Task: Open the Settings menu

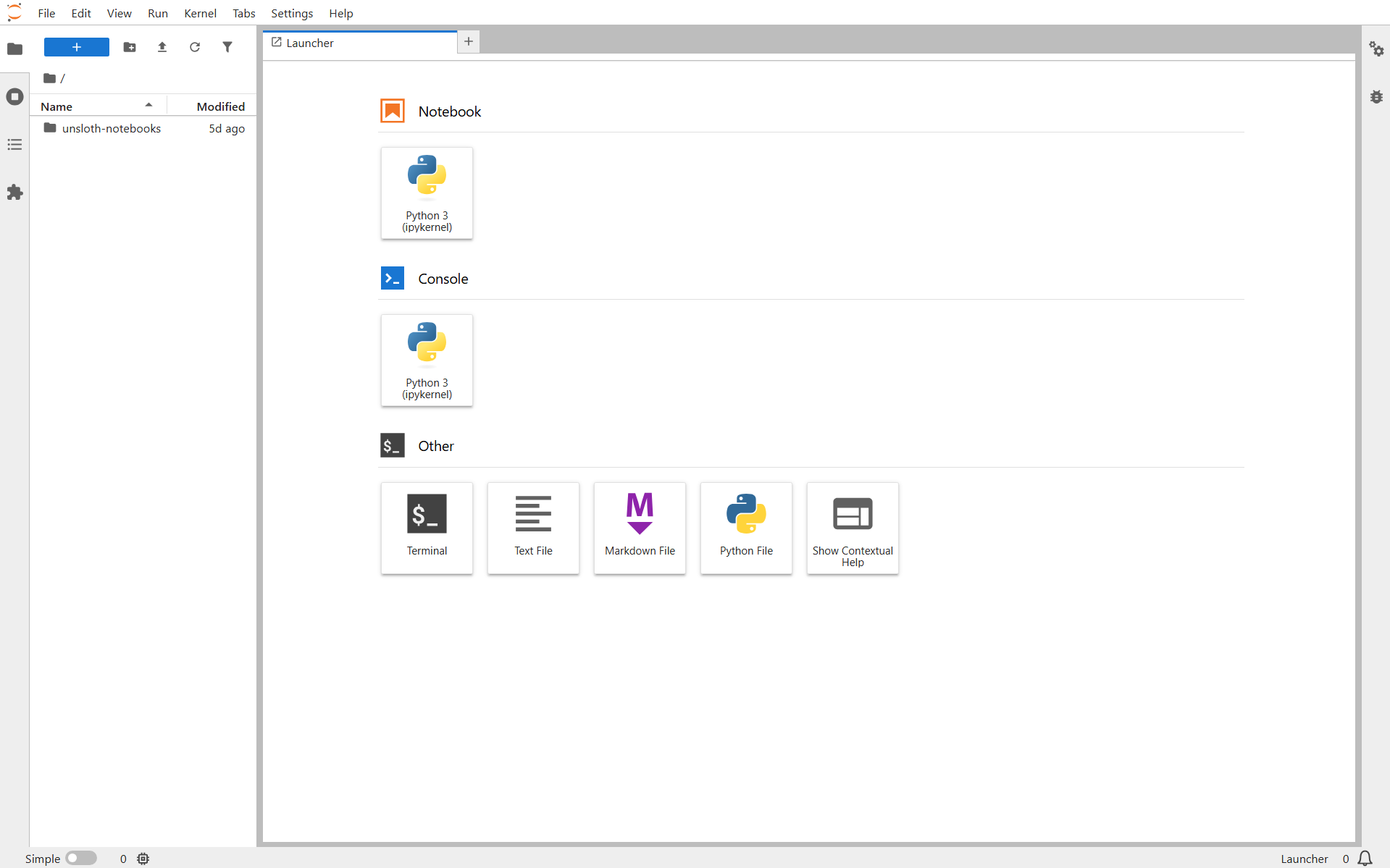Action: click(292, 13)
